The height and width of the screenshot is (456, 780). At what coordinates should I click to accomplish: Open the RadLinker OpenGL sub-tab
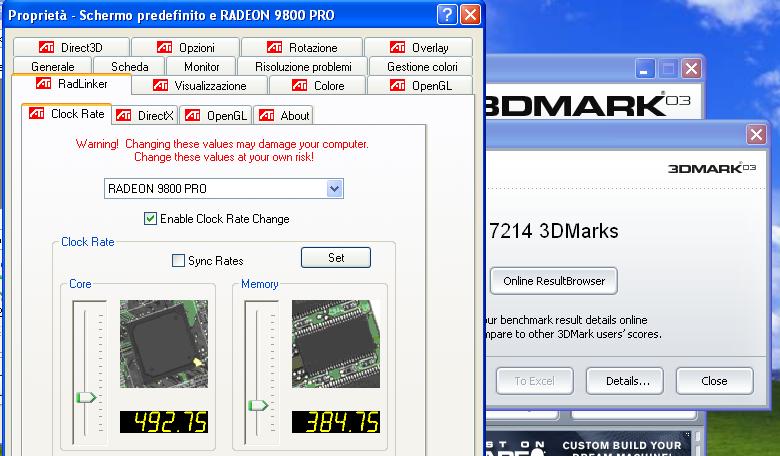215,115
